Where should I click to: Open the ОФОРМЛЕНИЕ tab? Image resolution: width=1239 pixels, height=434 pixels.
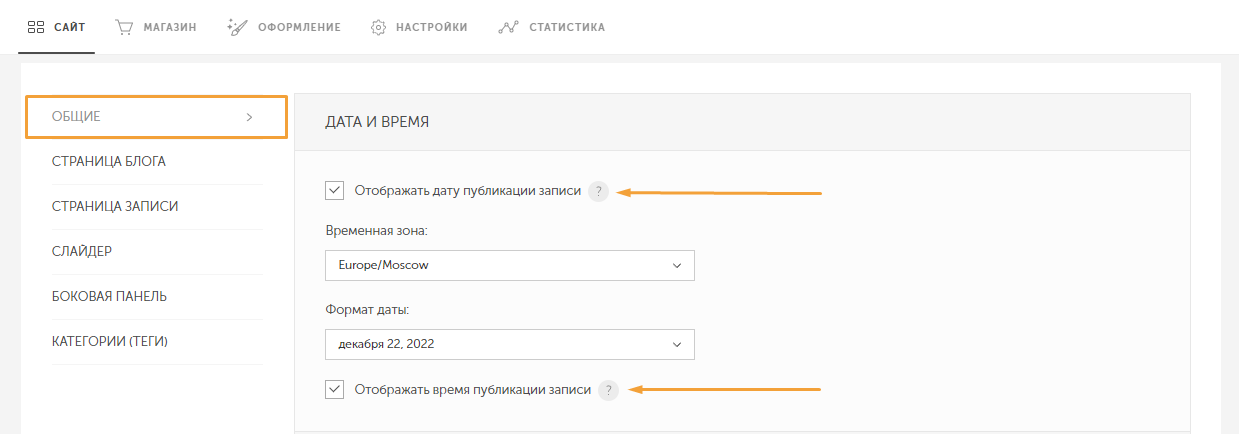(298, 27)
